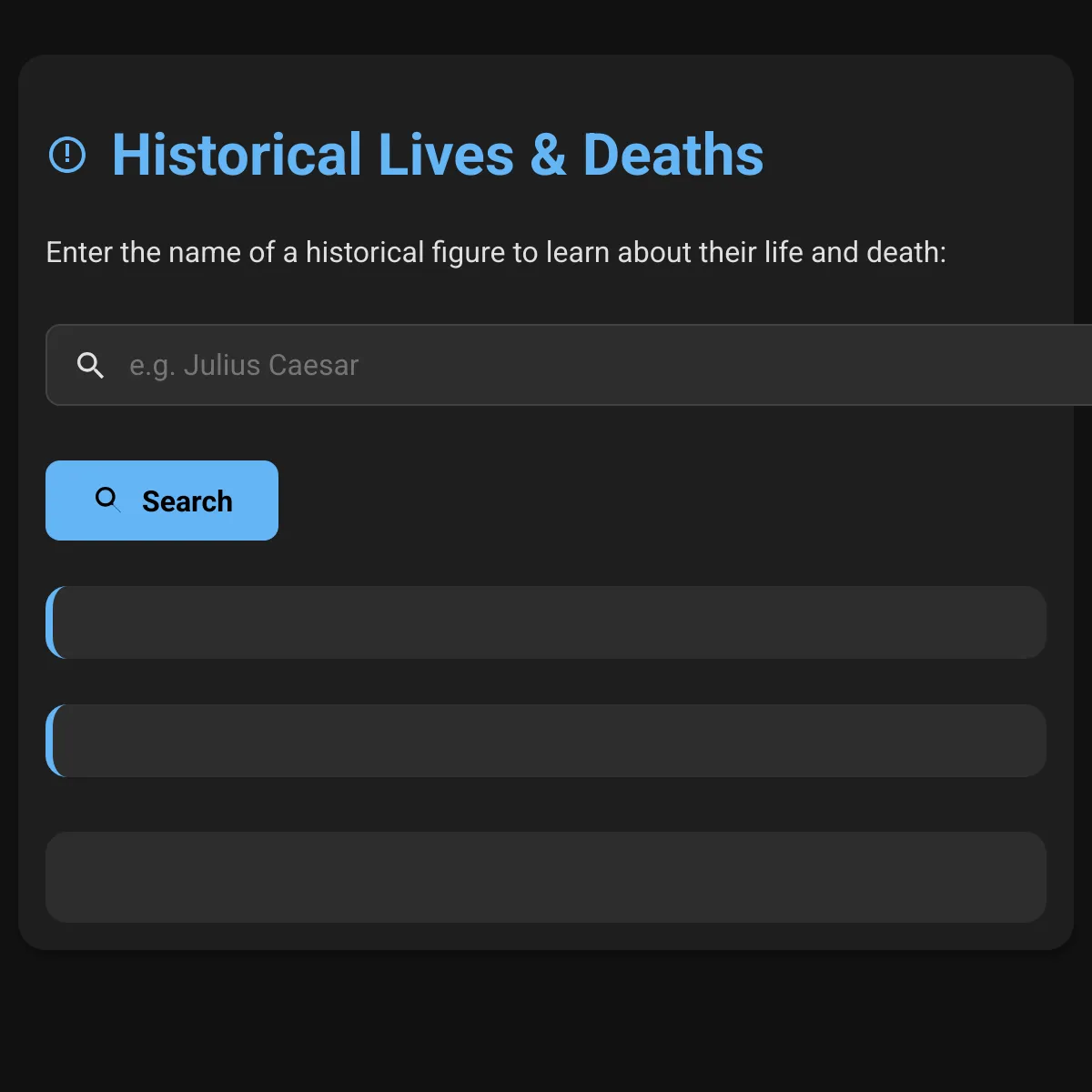This screenshot has width=1092, height=1092.
Task: Click the magnifying glass icon on the Search button
Action: tap(108, 500)
